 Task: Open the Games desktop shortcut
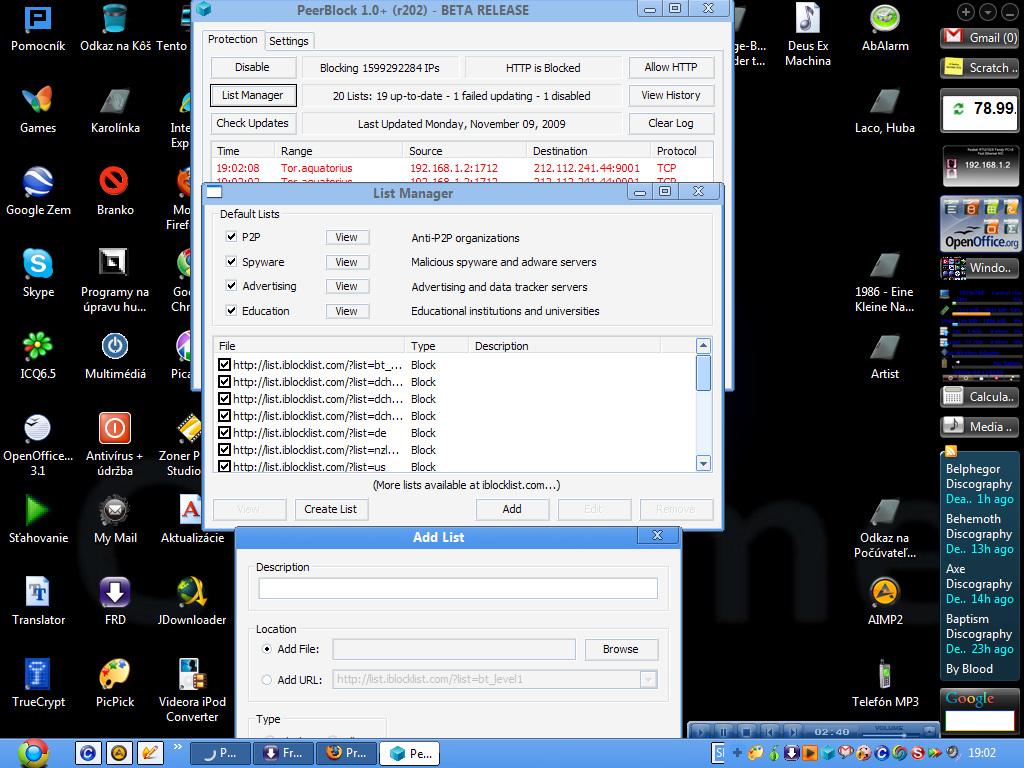pos(37,110)
